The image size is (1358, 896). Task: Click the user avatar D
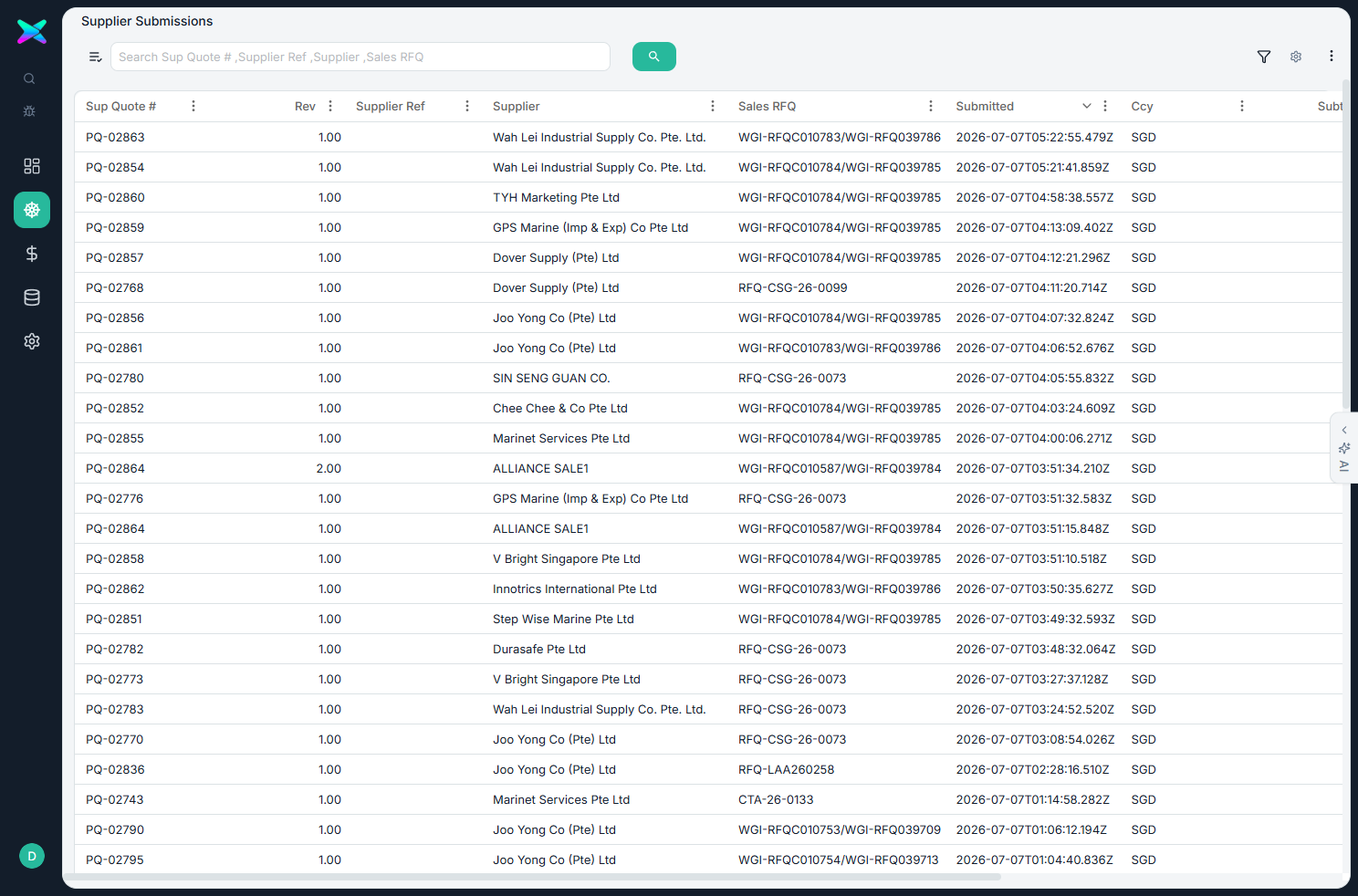pos(32,856)
